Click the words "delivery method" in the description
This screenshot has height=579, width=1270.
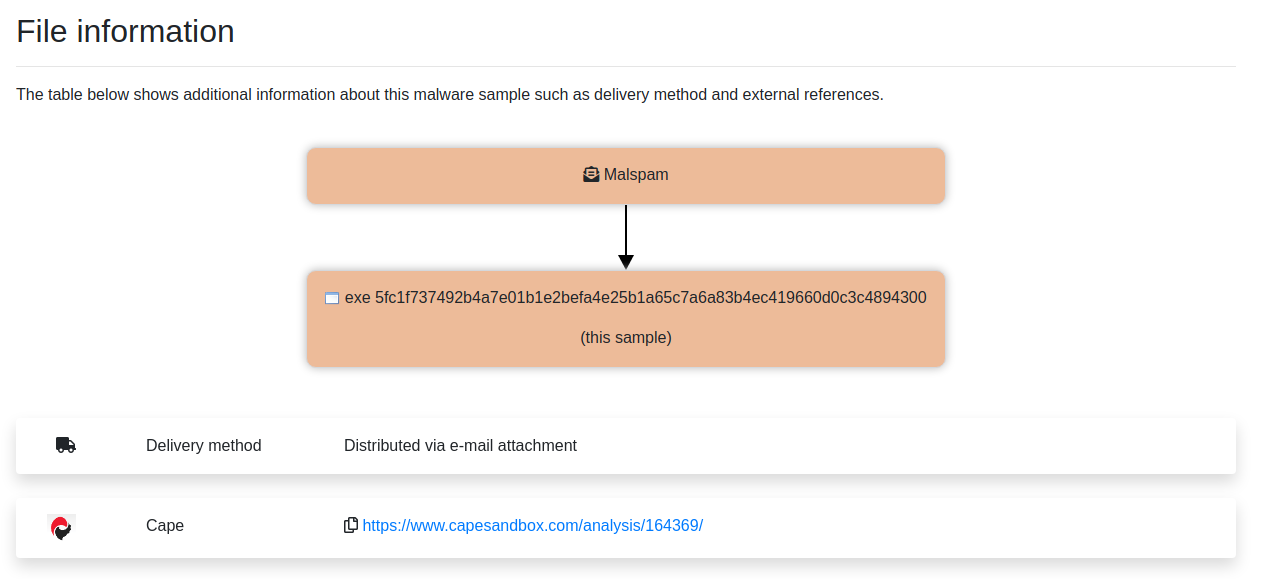point(652,95)
